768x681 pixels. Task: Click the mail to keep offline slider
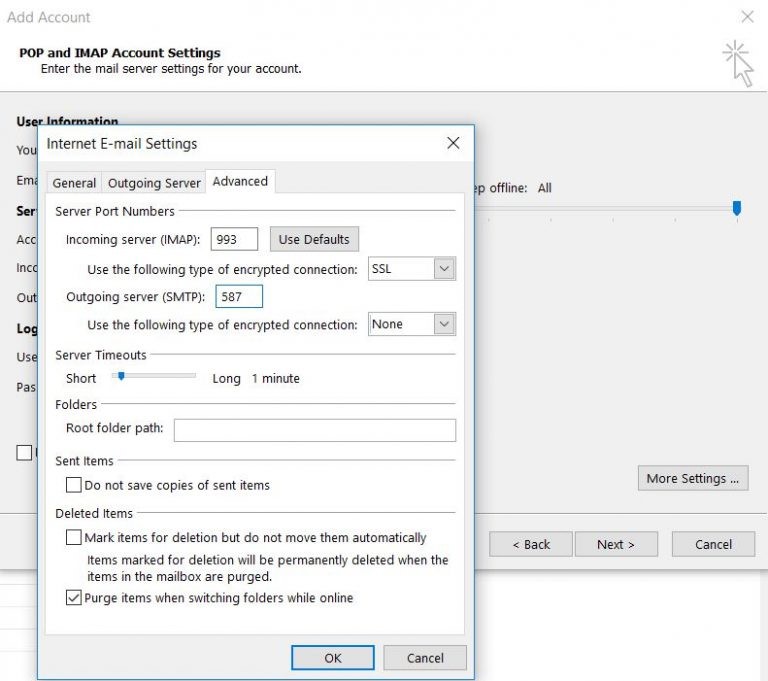[737, 208]
